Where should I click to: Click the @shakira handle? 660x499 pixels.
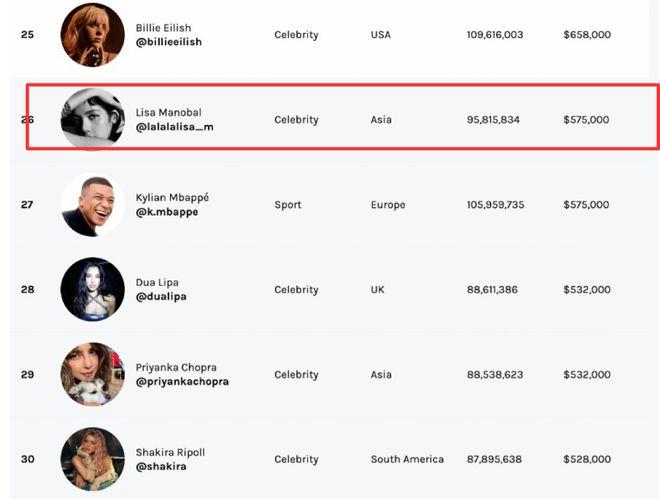click(x=161, y=467)
